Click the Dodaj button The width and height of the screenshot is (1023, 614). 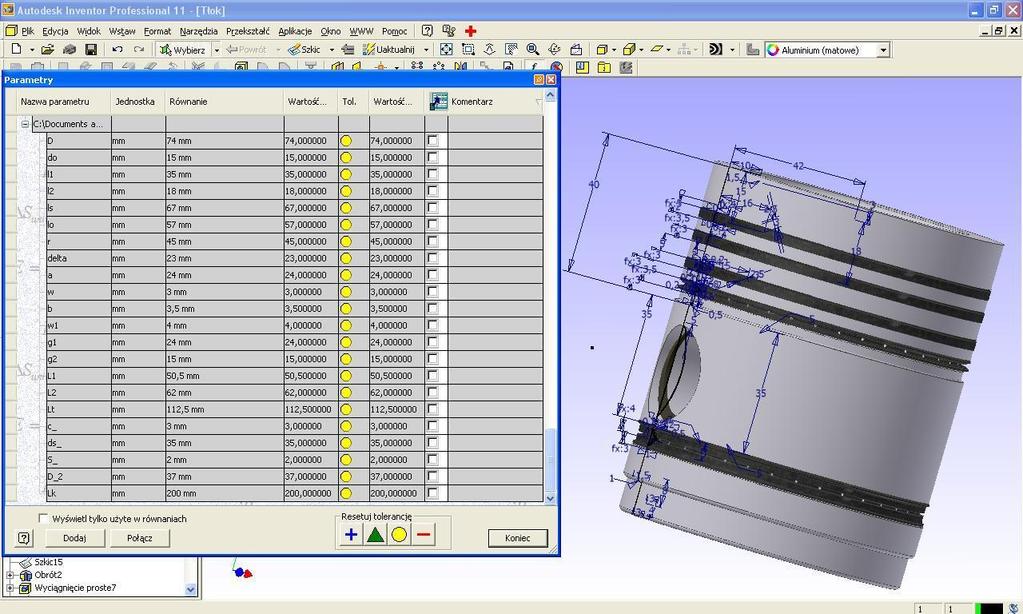pos(74,538)
